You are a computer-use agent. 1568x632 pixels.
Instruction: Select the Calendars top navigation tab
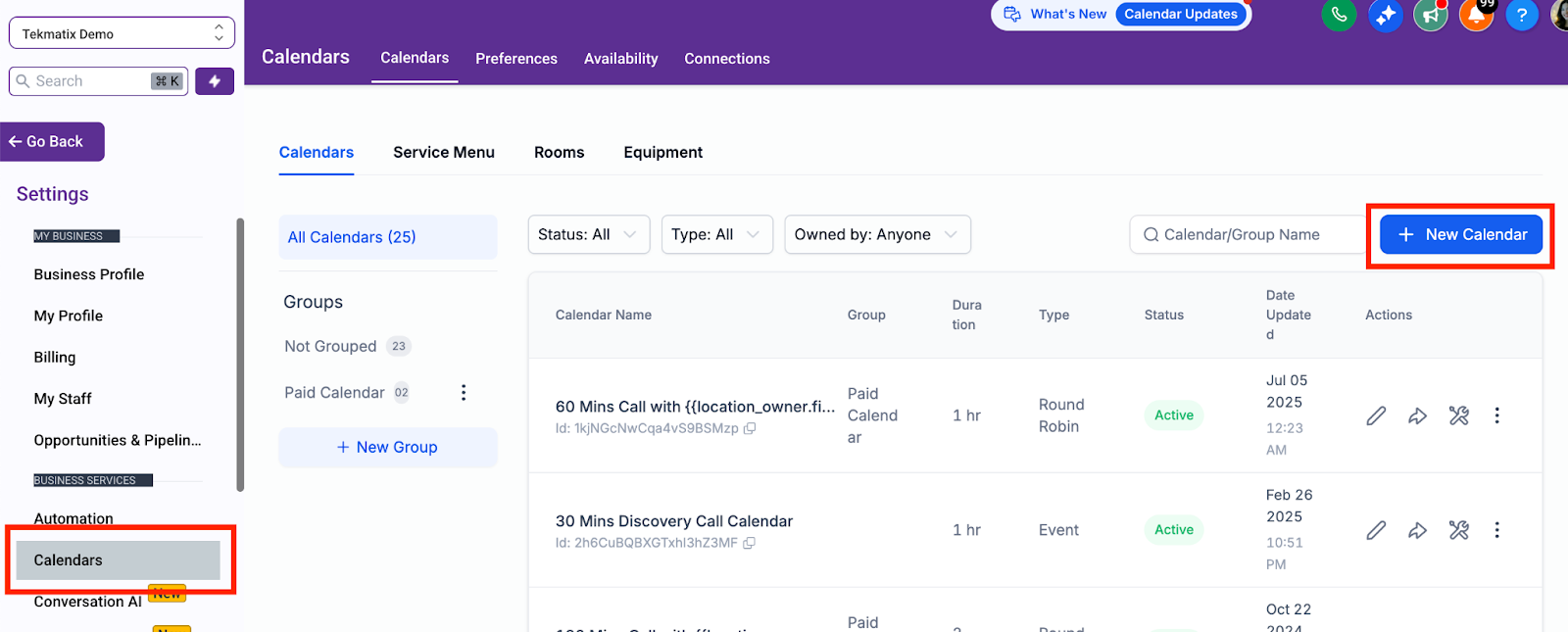pyautogui.click(x=415, y=58)
